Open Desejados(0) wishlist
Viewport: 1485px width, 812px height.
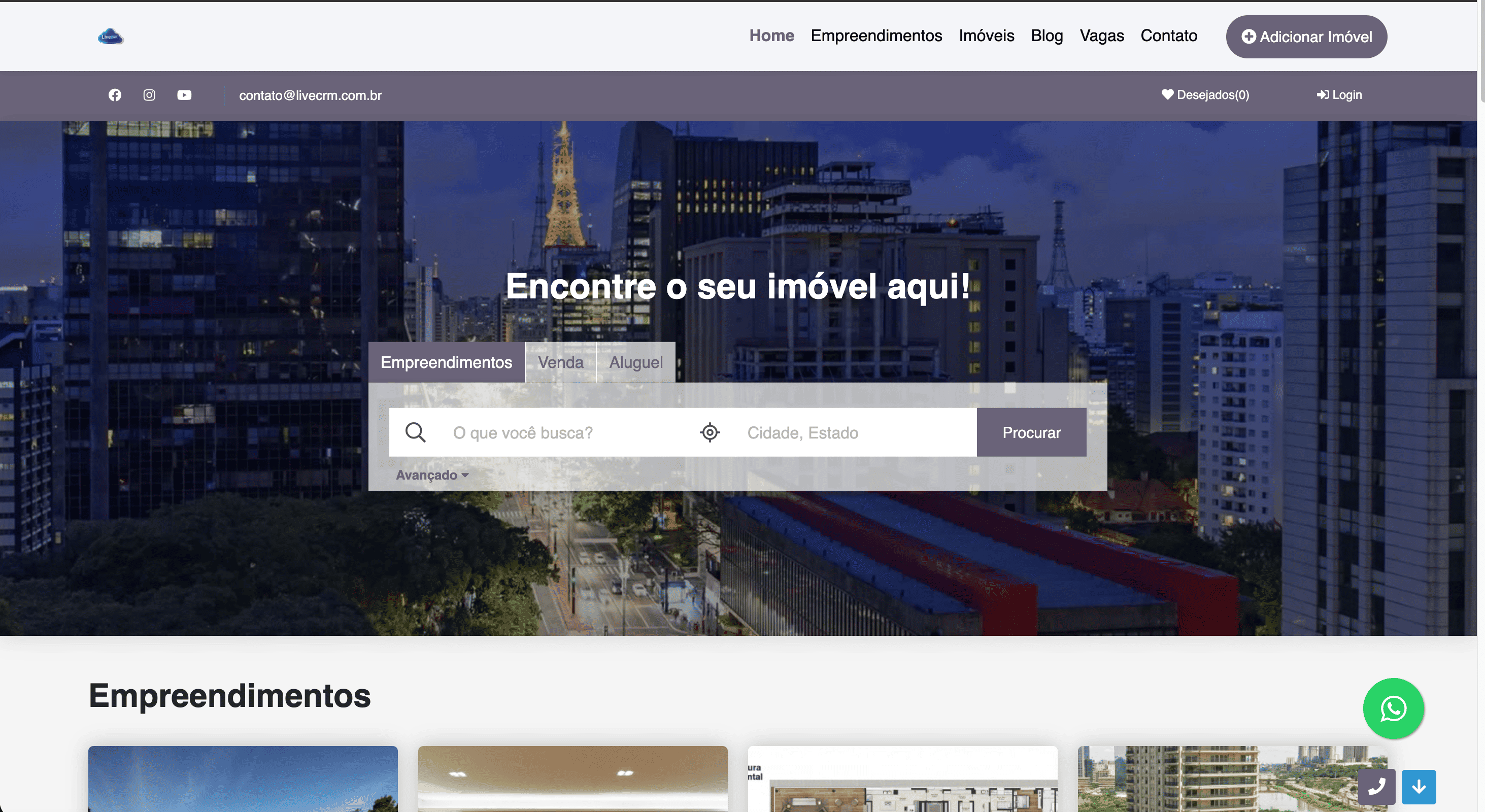click(x=1205, y=94)
